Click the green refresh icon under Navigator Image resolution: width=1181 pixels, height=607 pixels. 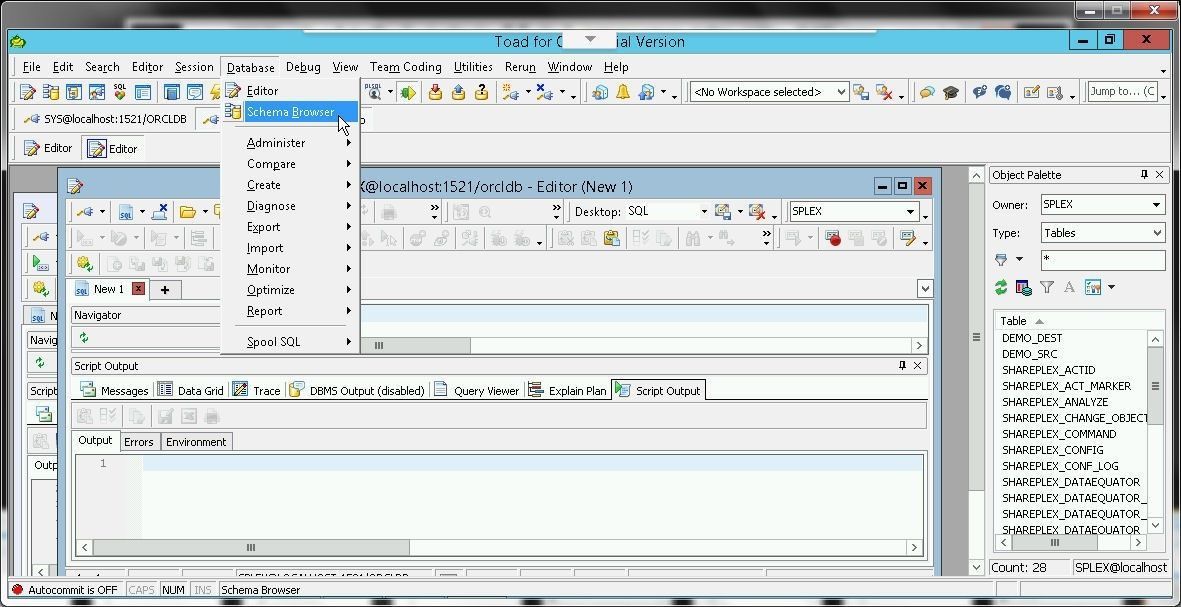84,338
